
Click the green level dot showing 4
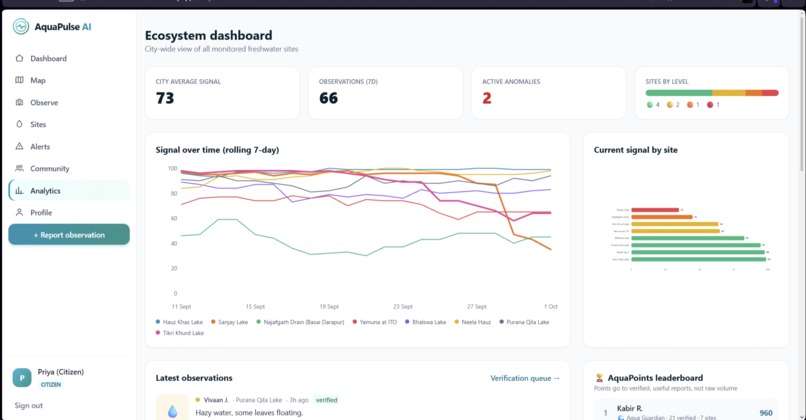(x=650, y=104)
